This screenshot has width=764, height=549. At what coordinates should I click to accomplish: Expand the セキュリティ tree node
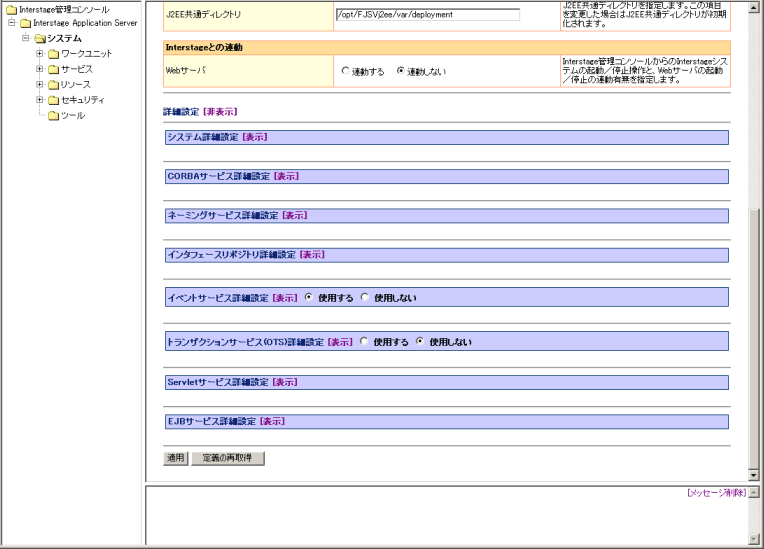[39, 100]
